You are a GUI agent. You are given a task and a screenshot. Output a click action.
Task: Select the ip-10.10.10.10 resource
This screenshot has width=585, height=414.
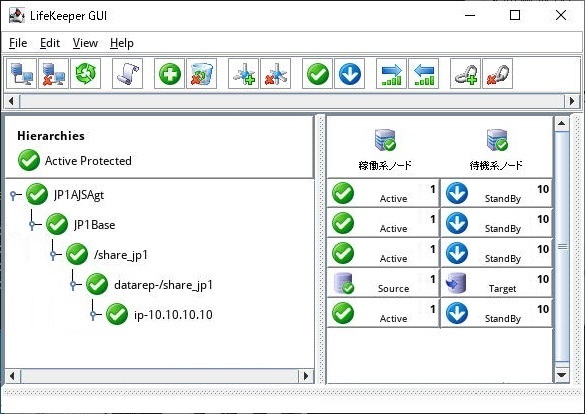coord(173,315)
